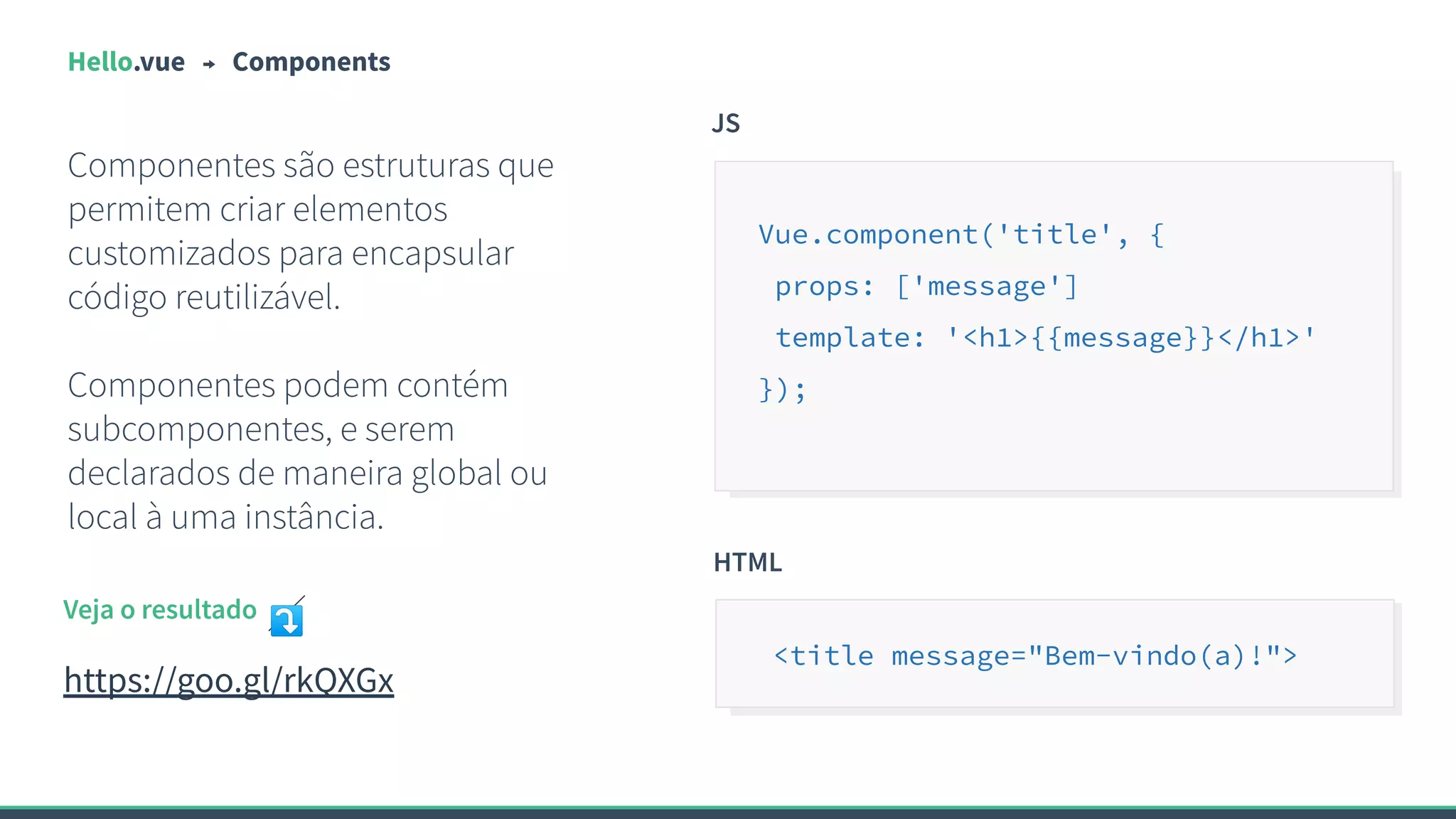Screen dimensions: 1456x819
Task: Click the code line starting with 'template:'
Action: [x=1046, y=338]
